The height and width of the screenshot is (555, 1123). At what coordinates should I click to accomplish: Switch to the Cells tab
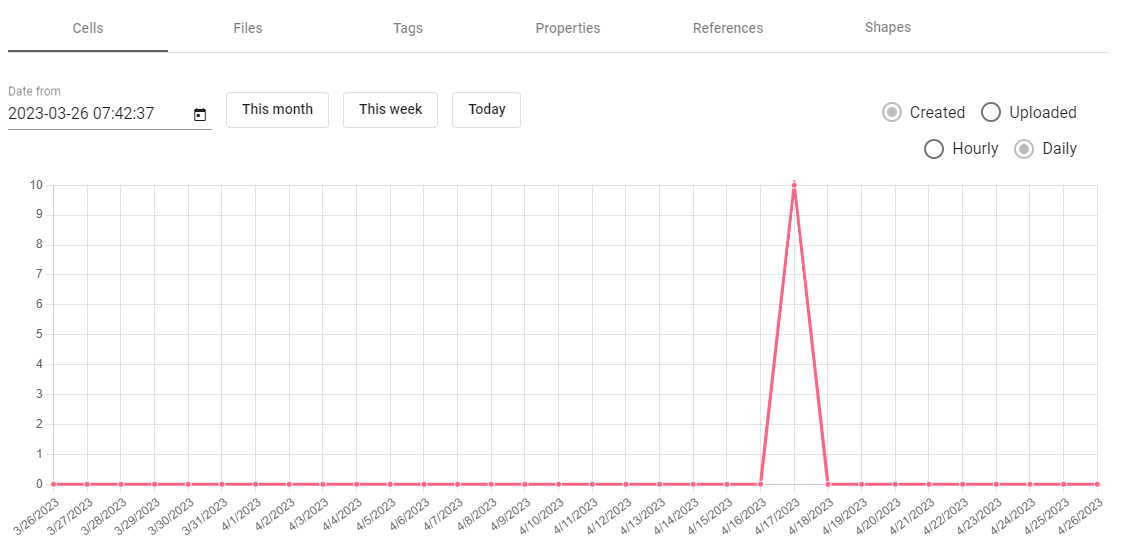(x=88, y=28)
